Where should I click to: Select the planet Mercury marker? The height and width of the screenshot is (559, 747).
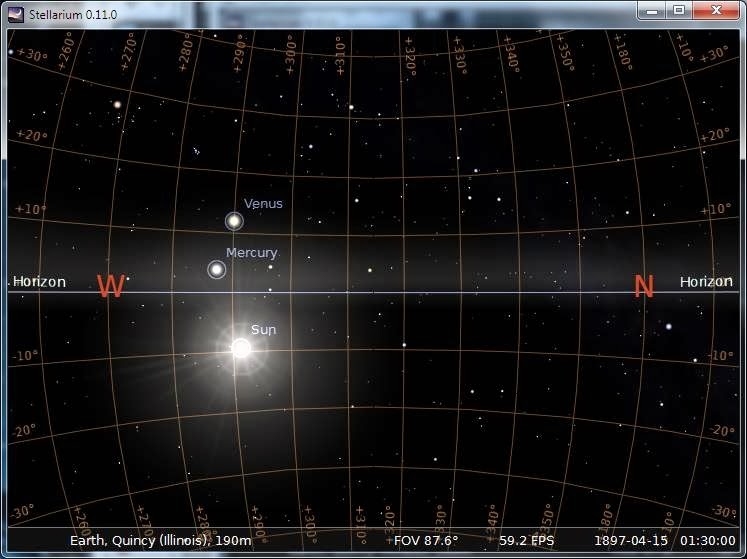click(217, 269)
